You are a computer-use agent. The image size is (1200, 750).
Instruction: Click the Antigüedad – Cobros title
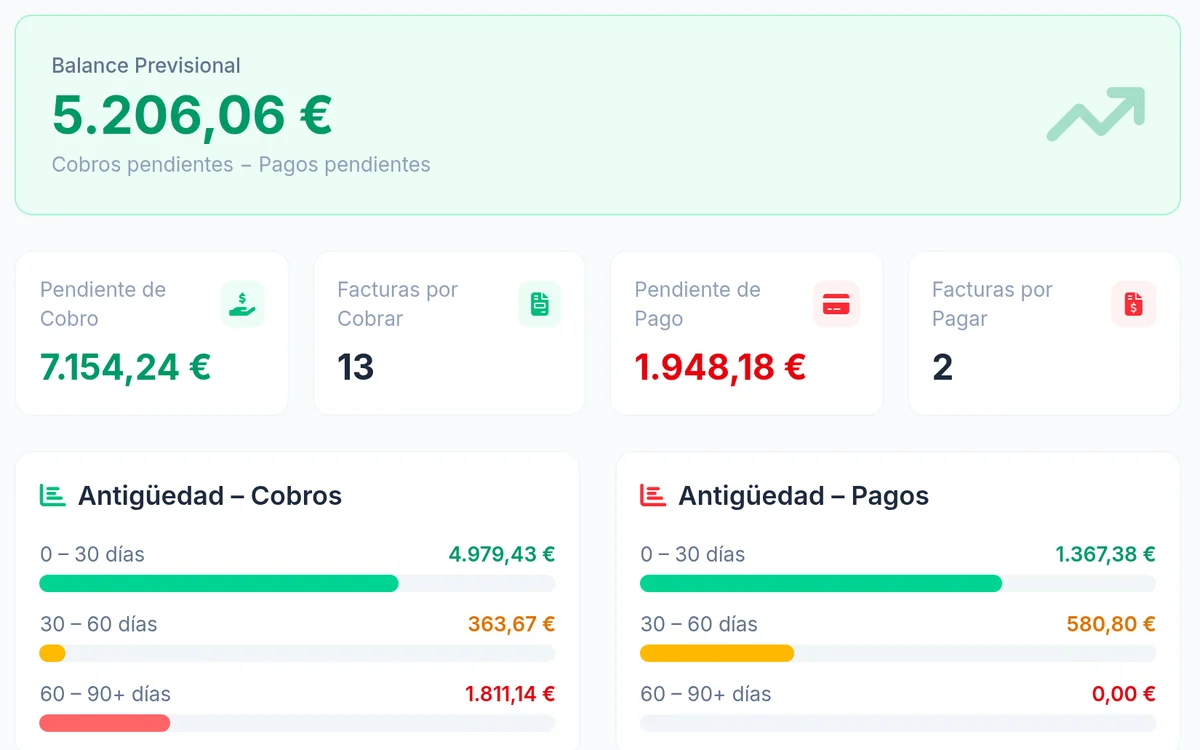click(210, 495)
